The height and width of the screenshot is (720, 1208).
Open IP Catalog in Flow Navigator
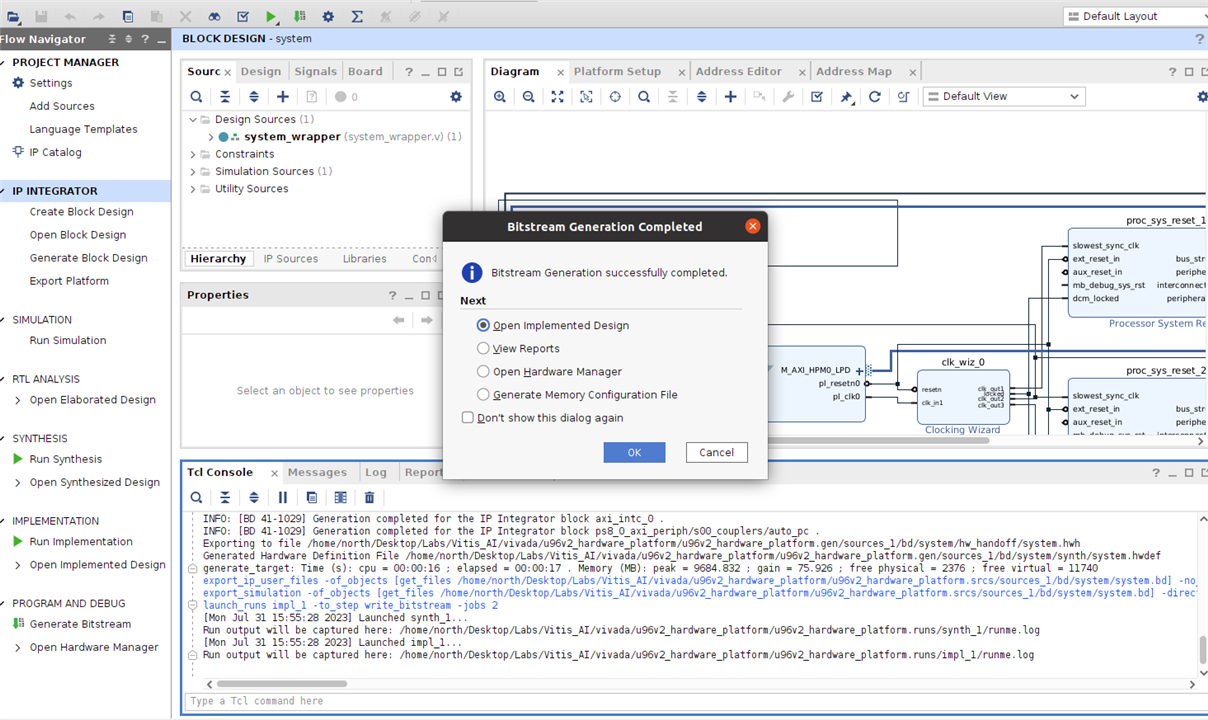[x=55, y=152]
